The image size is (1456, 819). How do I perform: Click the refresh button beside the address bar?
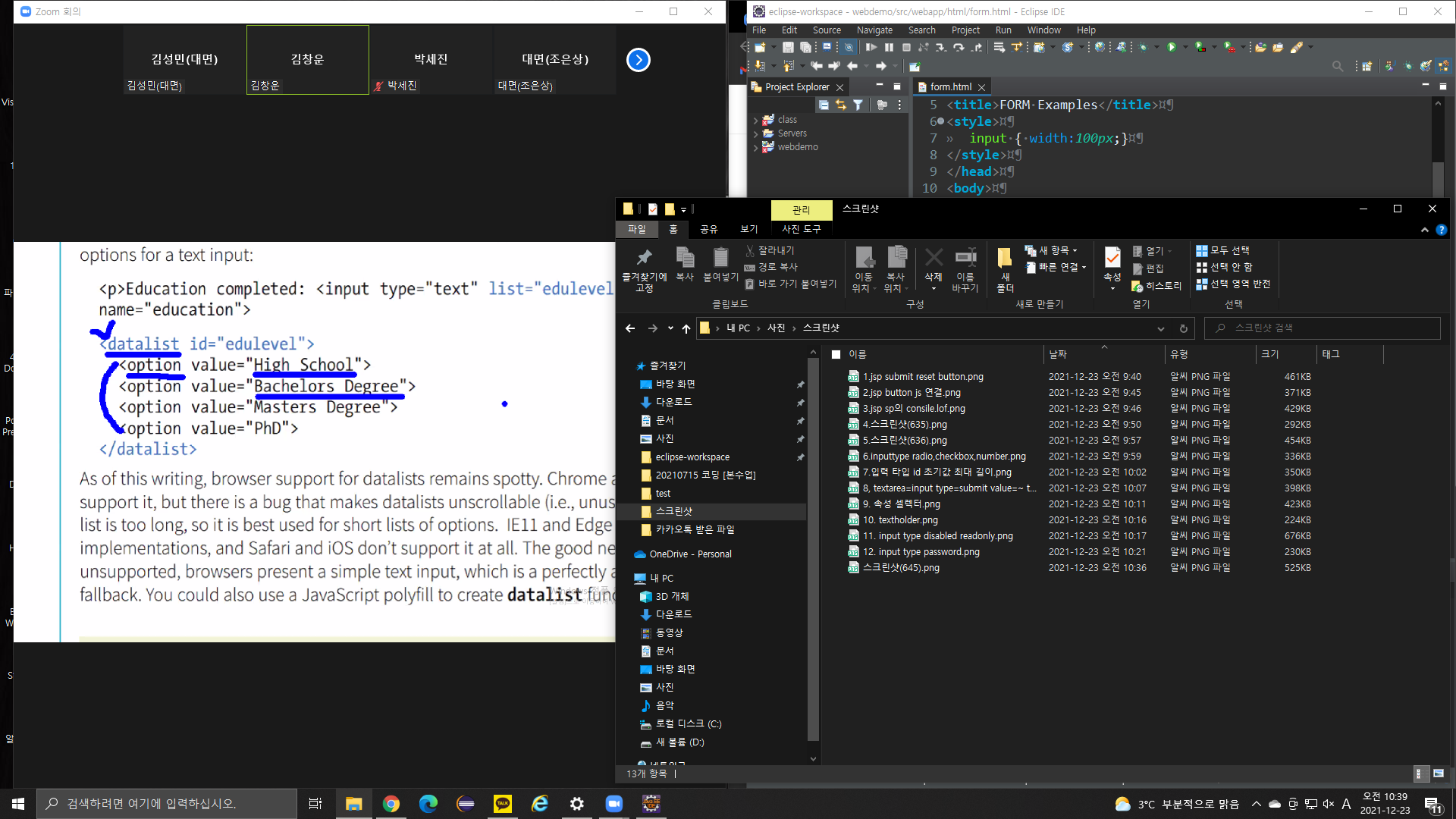1183,328
